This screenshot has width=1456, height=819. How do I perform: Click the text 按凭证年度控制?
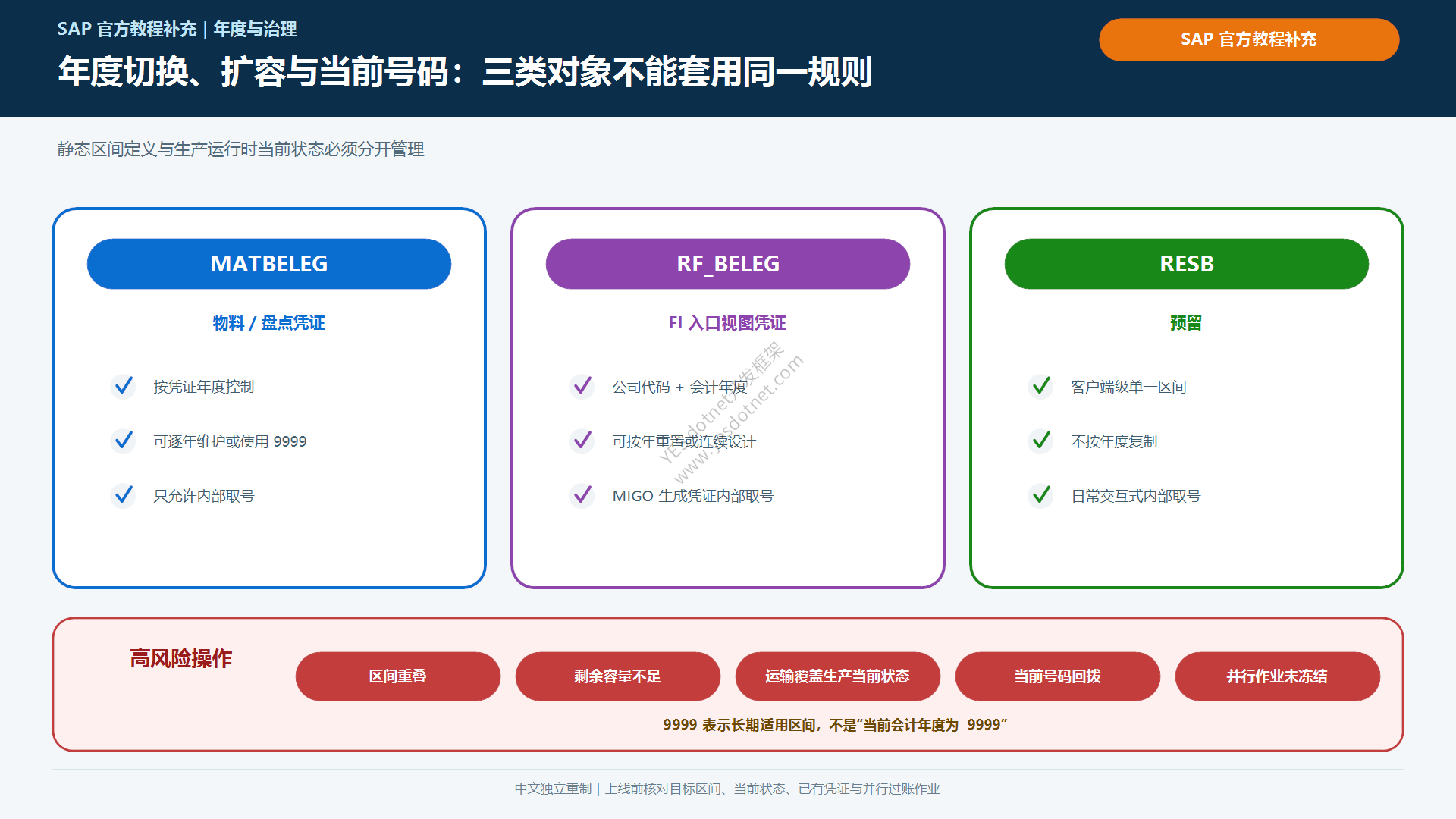tap(204, 387)
